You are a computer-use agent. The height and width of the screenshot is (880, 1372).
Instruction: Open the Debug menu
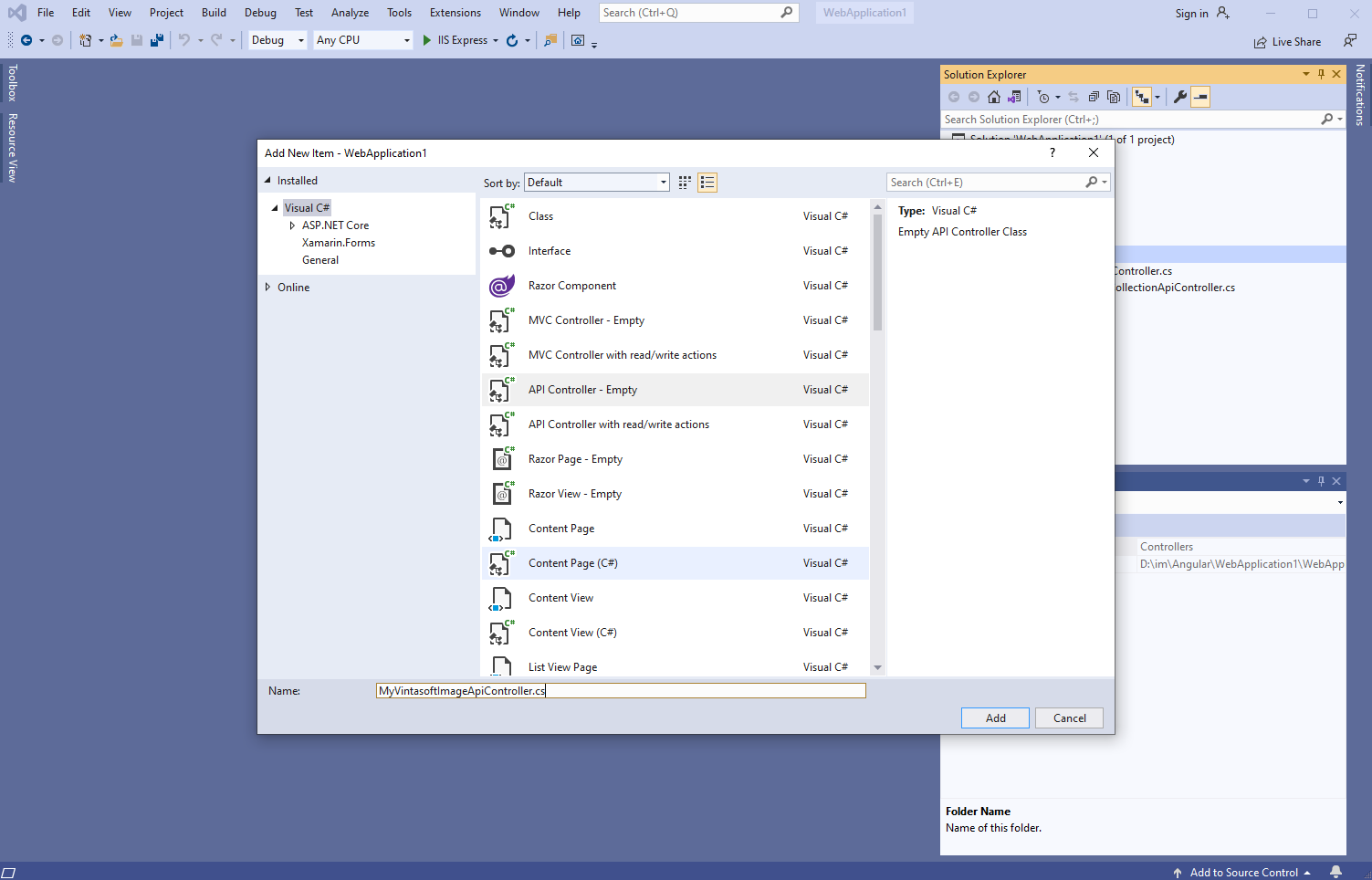pos(259,12)
